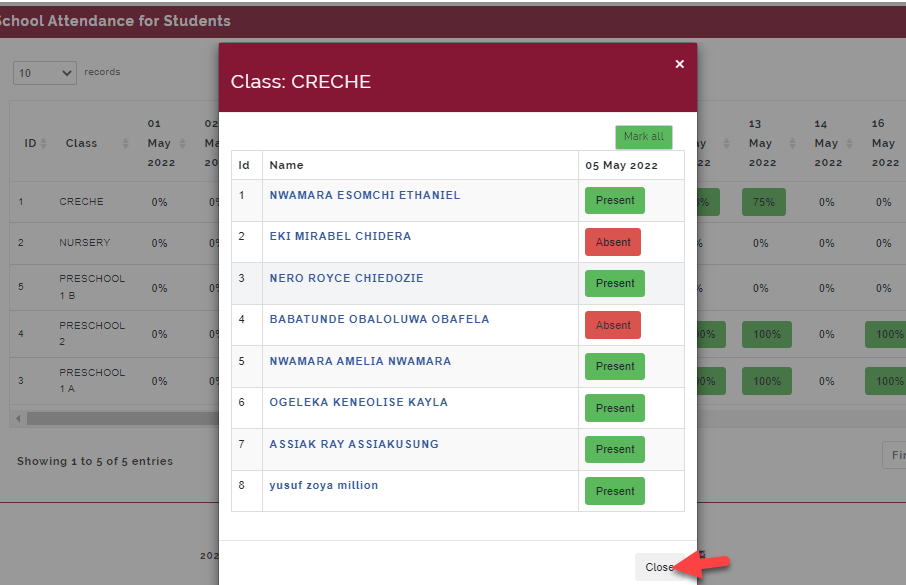Click 0% cell for CRECHE on 14 May

click(826, 202)
